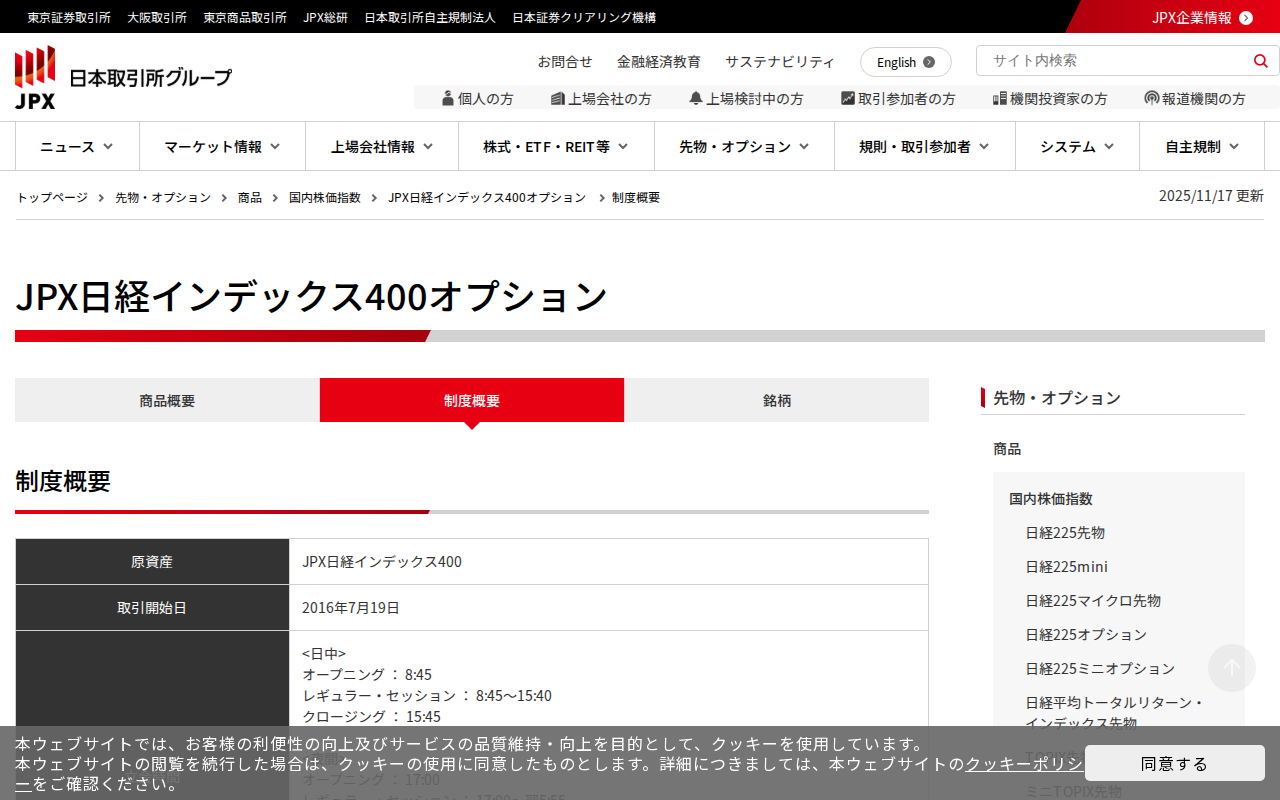Open the サステナビリティ link

click(780, 61)
